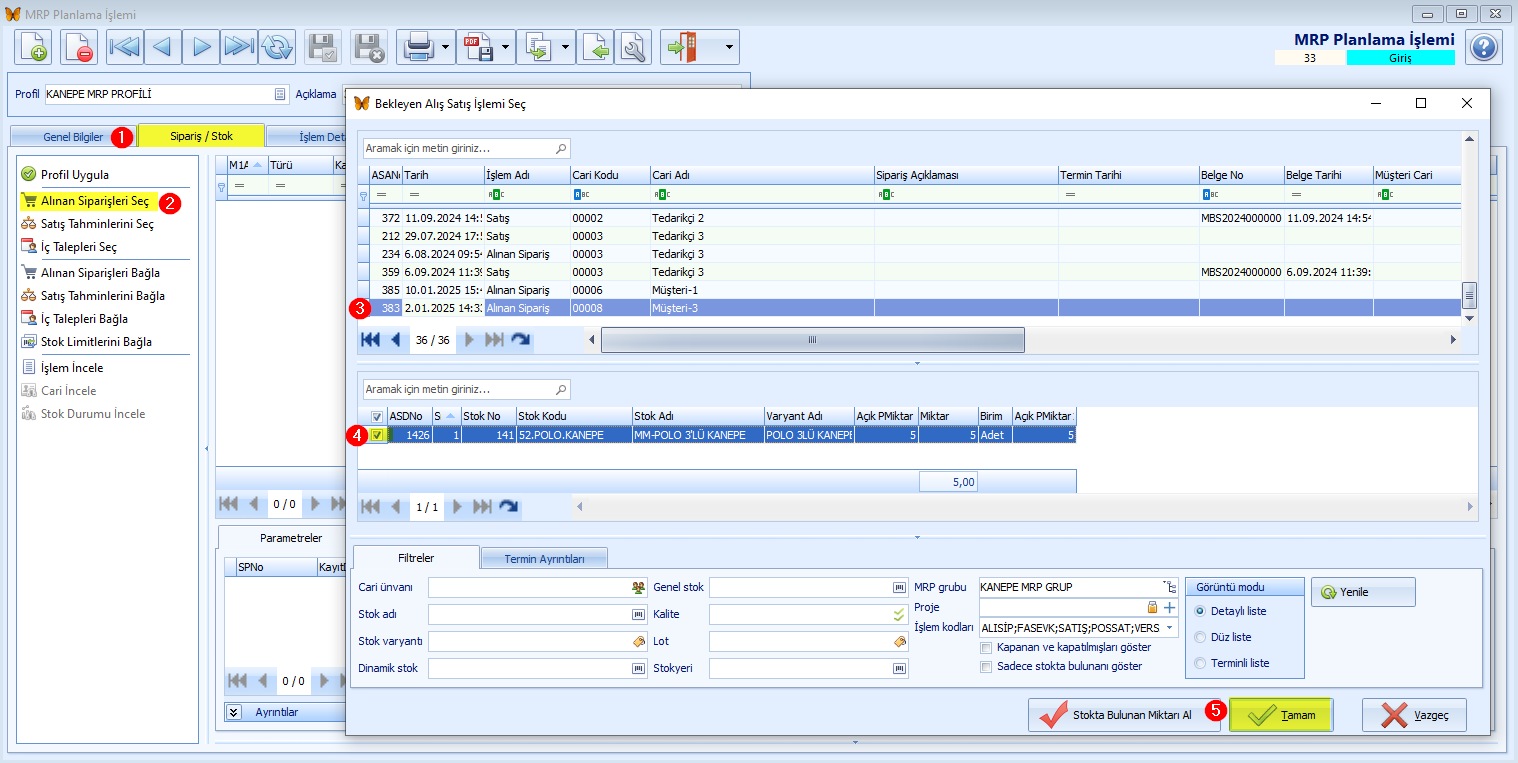The width and height of the screenshot is (1518, 763).
Task: Click the Tamam confirmation button
Action: pyautogui.click(x=1280, y=715)
